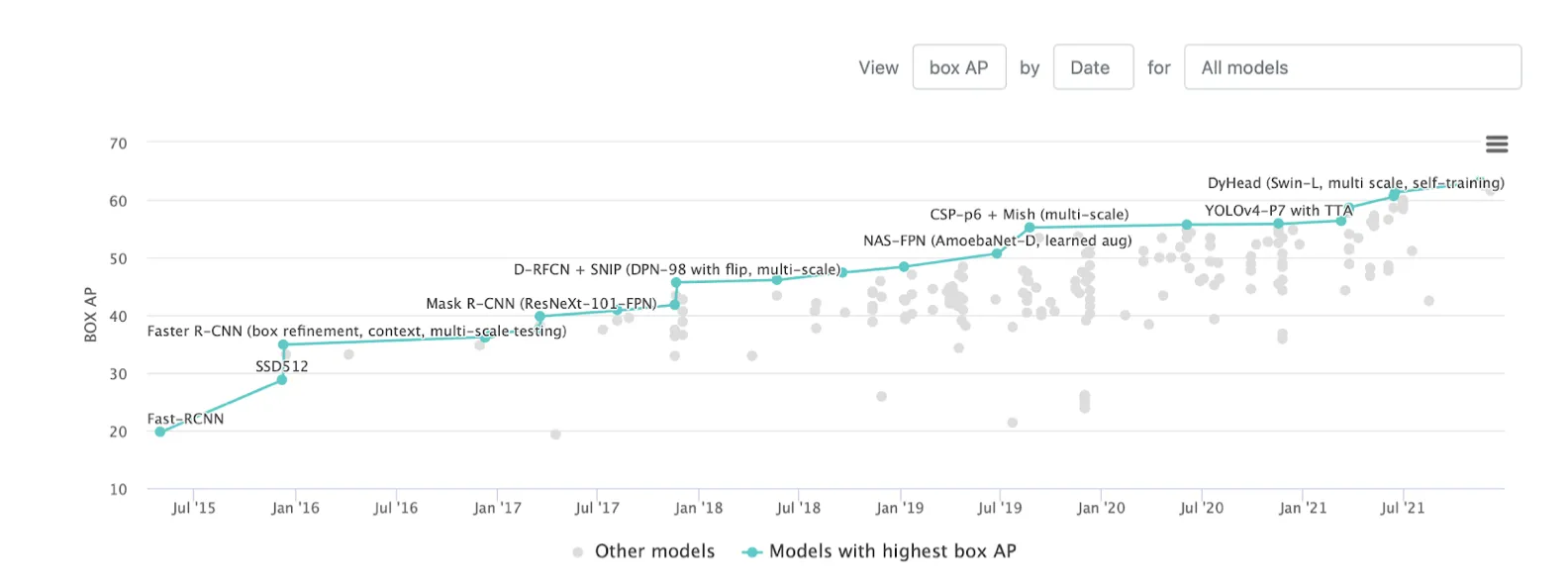
Task: Select the Faster R-CNN teal data point
Action: point(283,345)
